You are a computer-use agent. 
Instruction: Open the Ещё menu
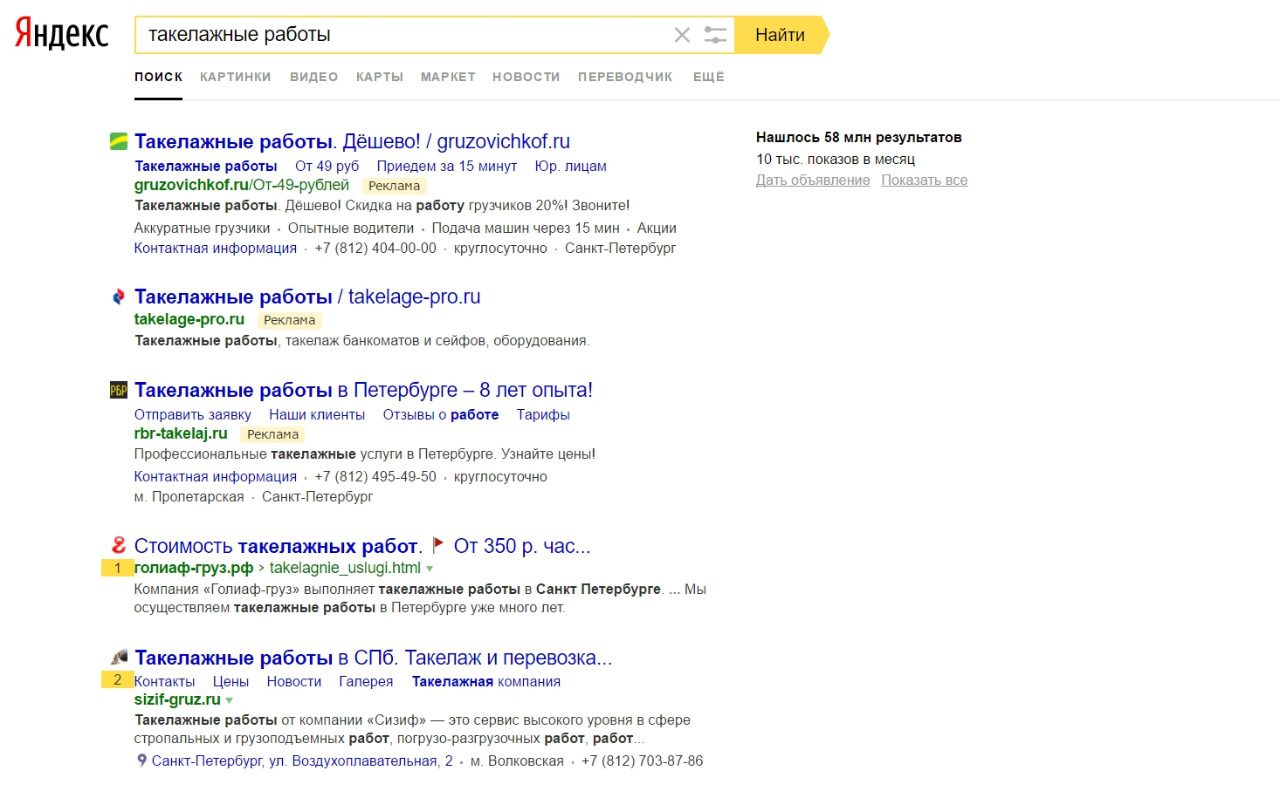(x=708, y=77)
